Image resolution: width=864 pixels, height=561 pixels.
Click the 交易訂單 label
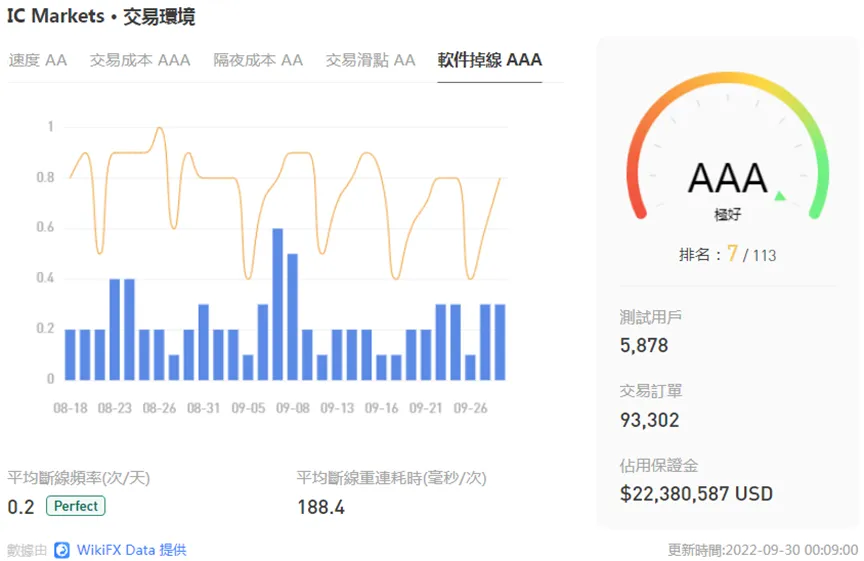click(x=651, y=391)
